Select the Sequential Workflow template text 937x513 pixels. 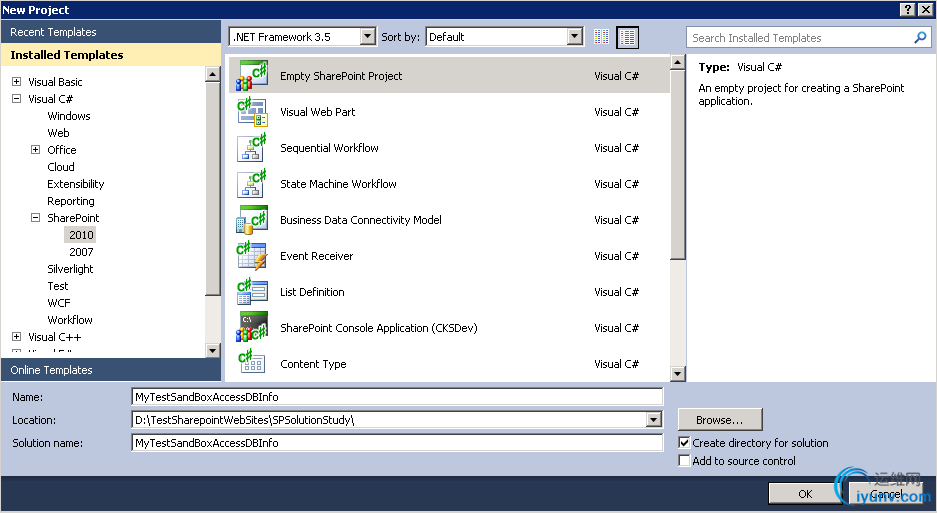[x=329, y=148]
